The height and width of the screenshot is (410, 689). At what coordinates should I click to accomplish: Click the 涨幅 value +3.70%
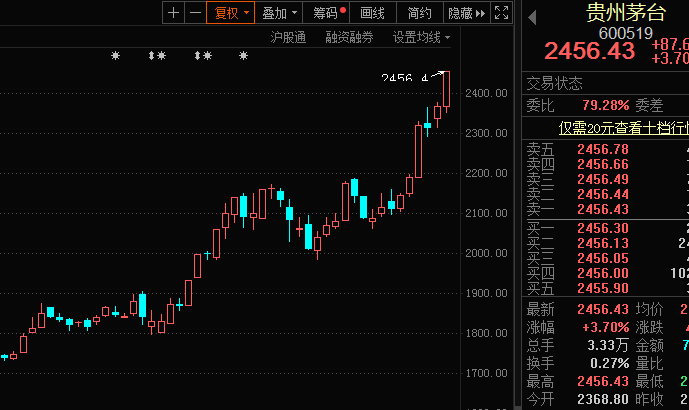click(x=606, y=327)
